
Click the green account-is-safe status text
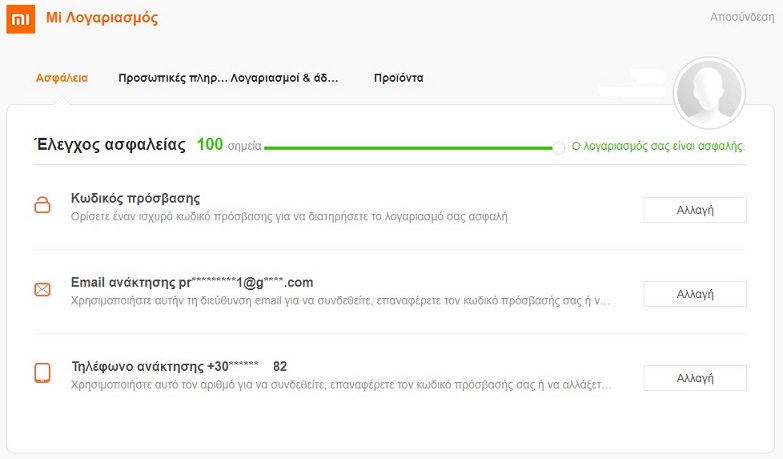coord(658,146)
